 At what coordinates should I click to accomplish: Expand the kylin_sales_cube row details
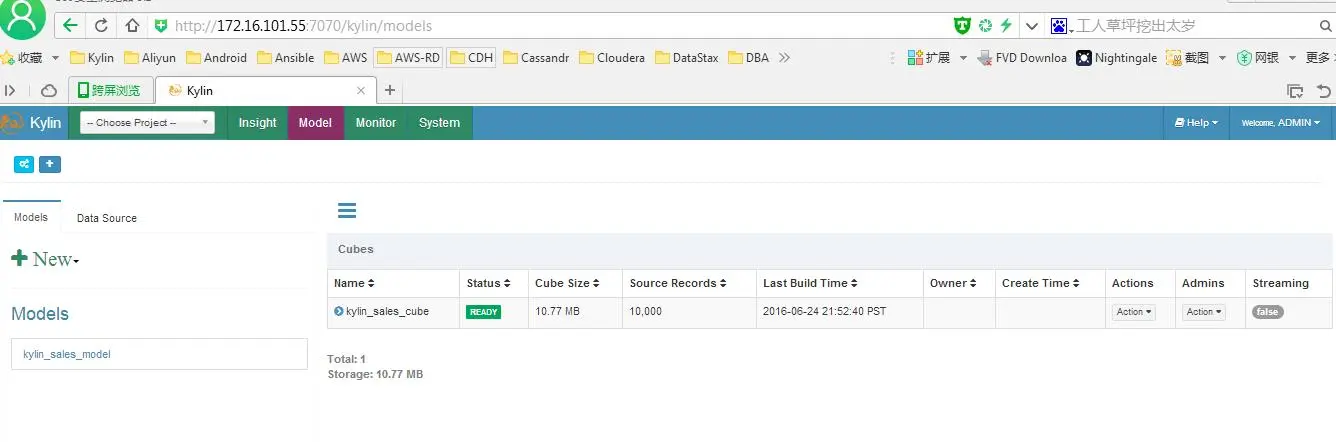pos(339,311)
